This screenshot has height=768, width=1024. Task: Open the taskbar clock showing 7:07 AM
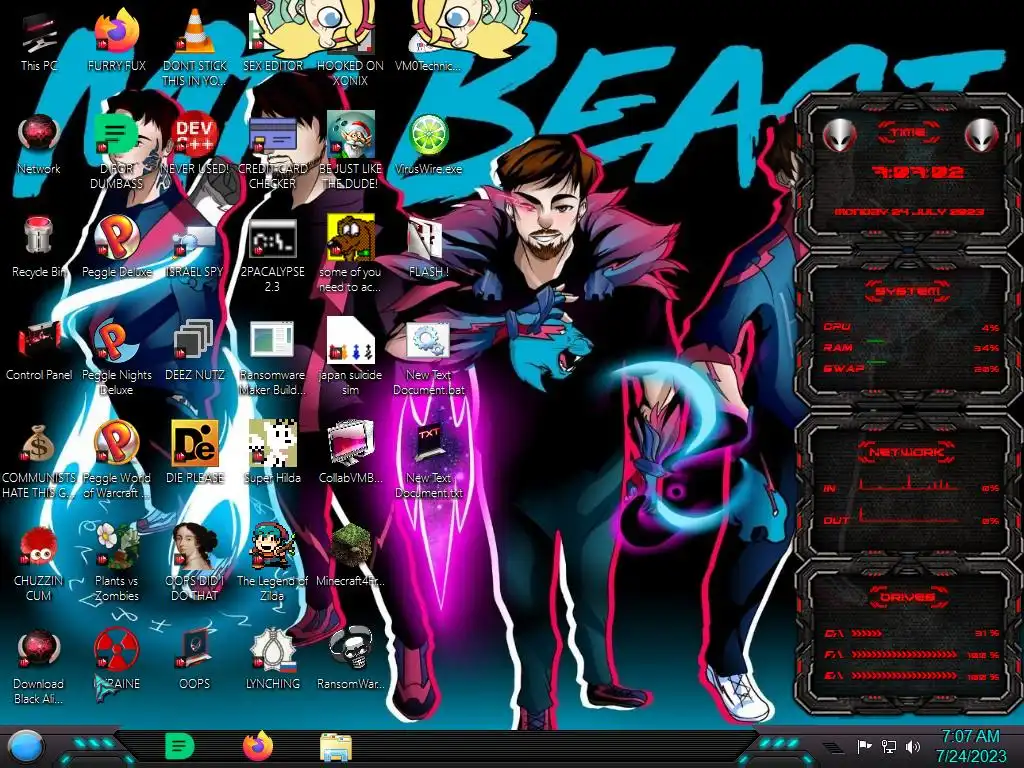pos(970,746)
